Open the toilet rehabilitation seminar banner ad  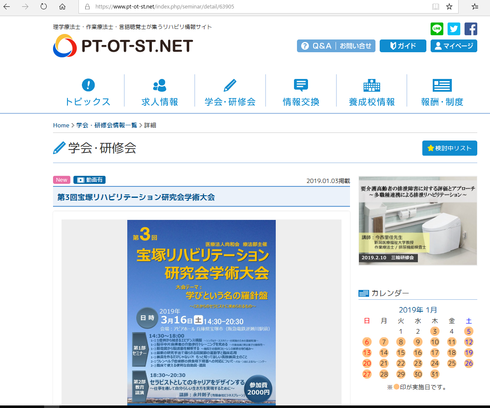(418, 221)
